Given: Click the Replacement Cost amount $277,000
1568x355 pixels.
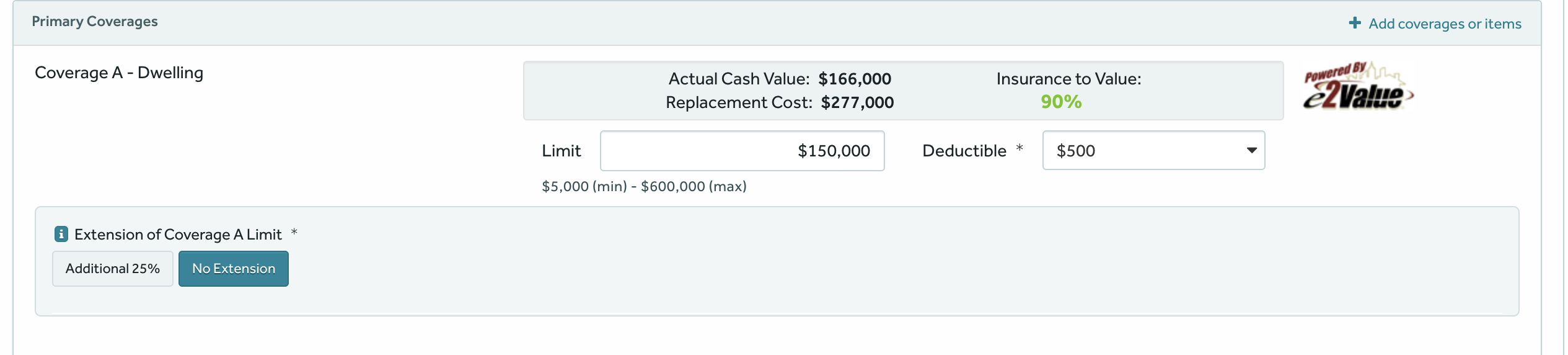Looking at the screenshot, I should (857, 102).
